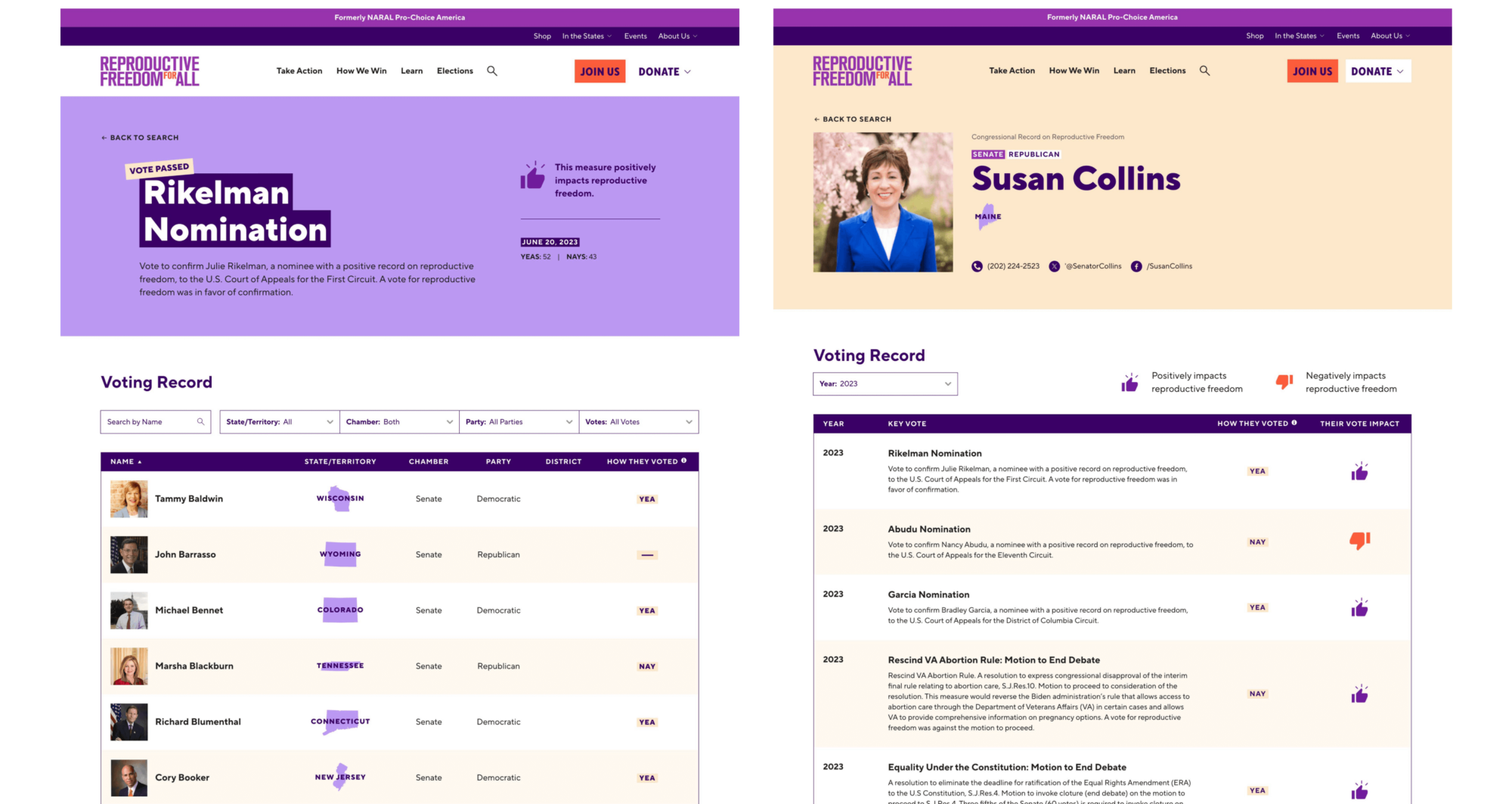Go BACK TO SEARCH on Rikelman Nomination page
This screenshot has height=804, width=1512.
(140, 138)
